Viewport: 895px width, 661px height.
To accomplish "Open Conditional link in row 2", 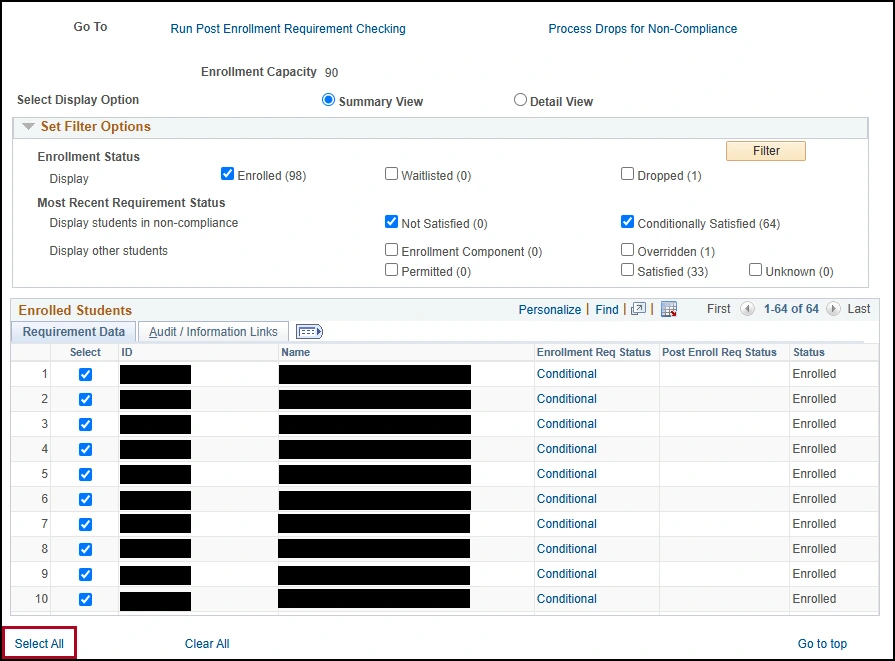I will point(566,399).
